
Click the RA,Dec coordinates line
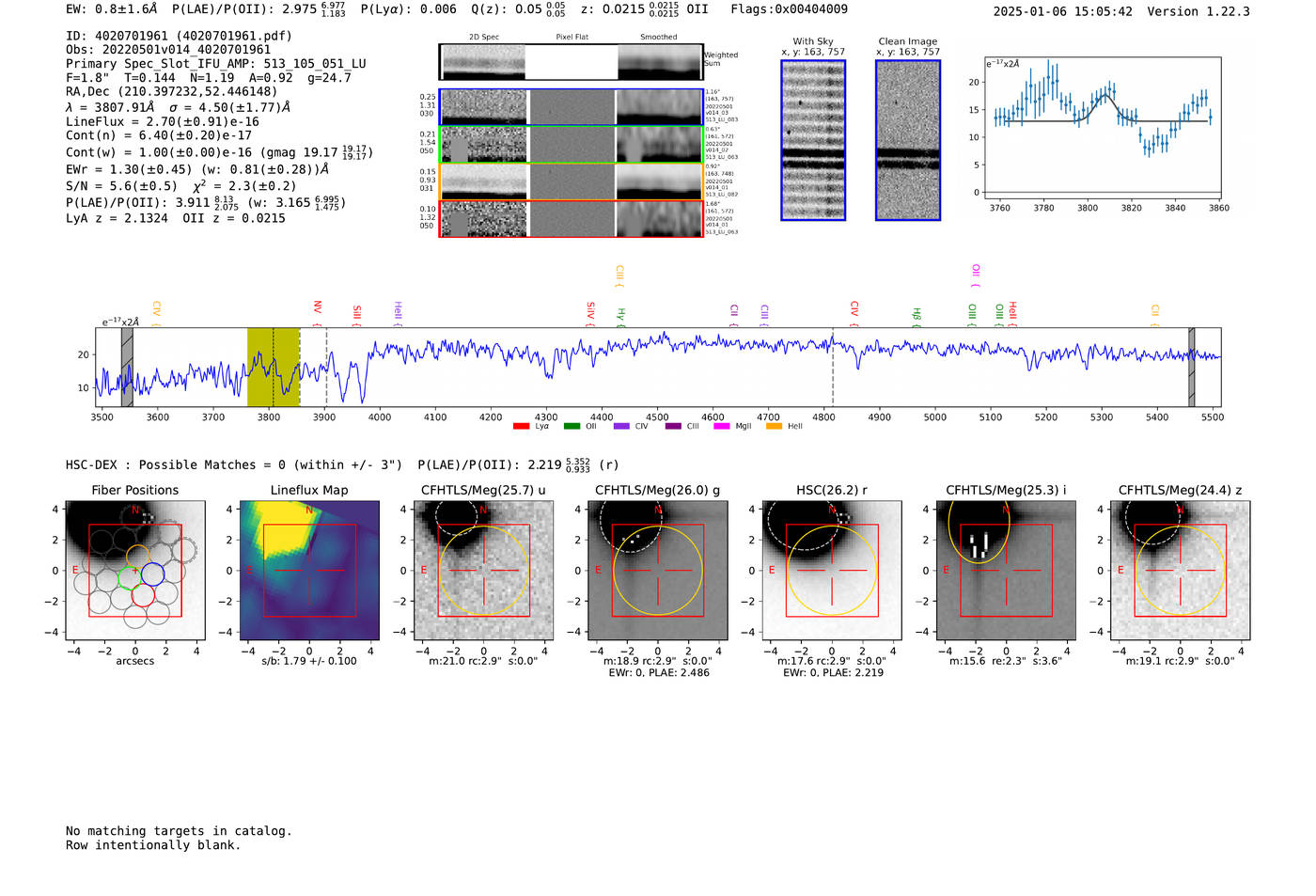click(172, 91)
